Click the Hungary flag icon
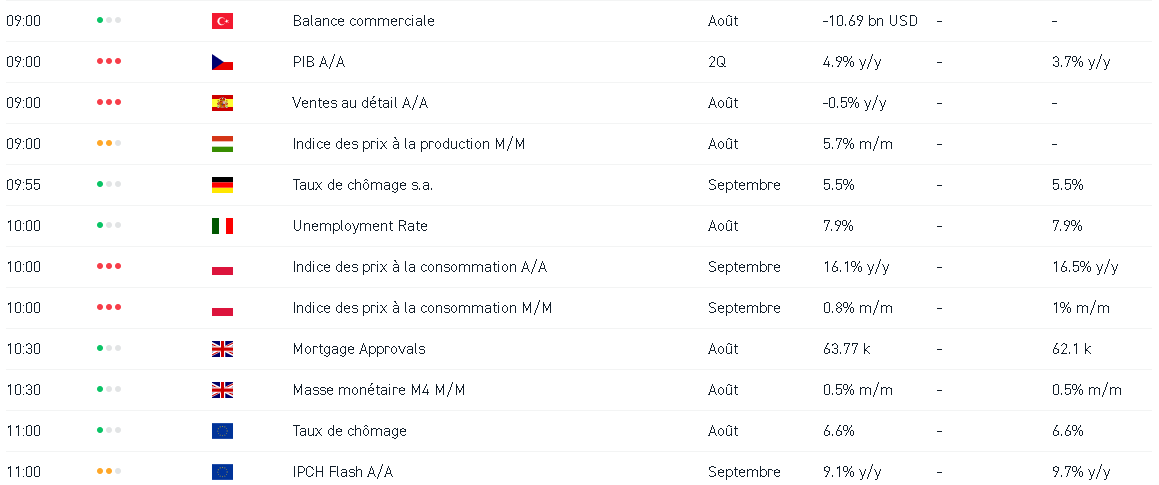Viewport: 1159px width, 485px height. point(222,144)
